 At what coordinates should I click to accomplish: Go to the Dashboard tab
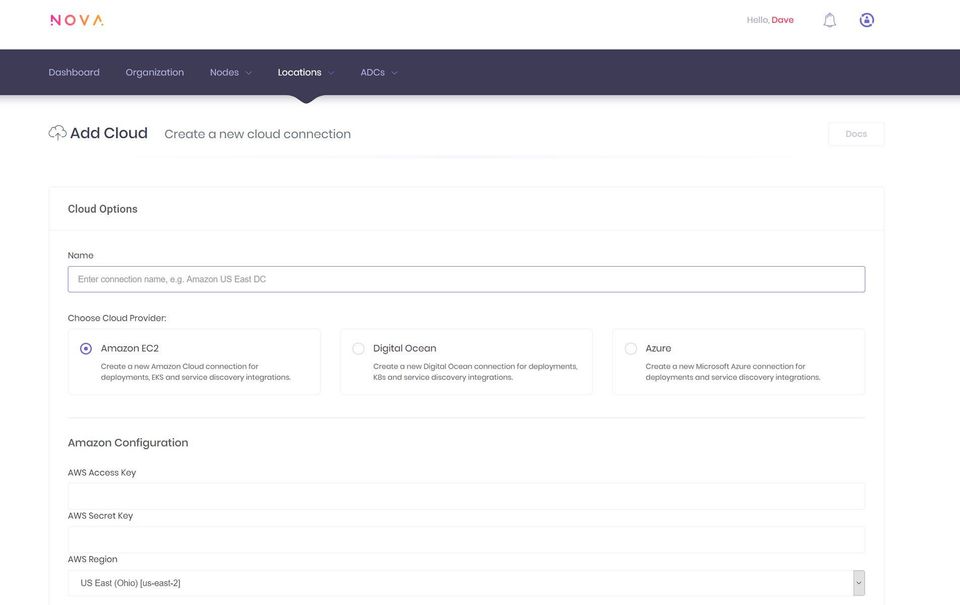(x=74, y=72)
